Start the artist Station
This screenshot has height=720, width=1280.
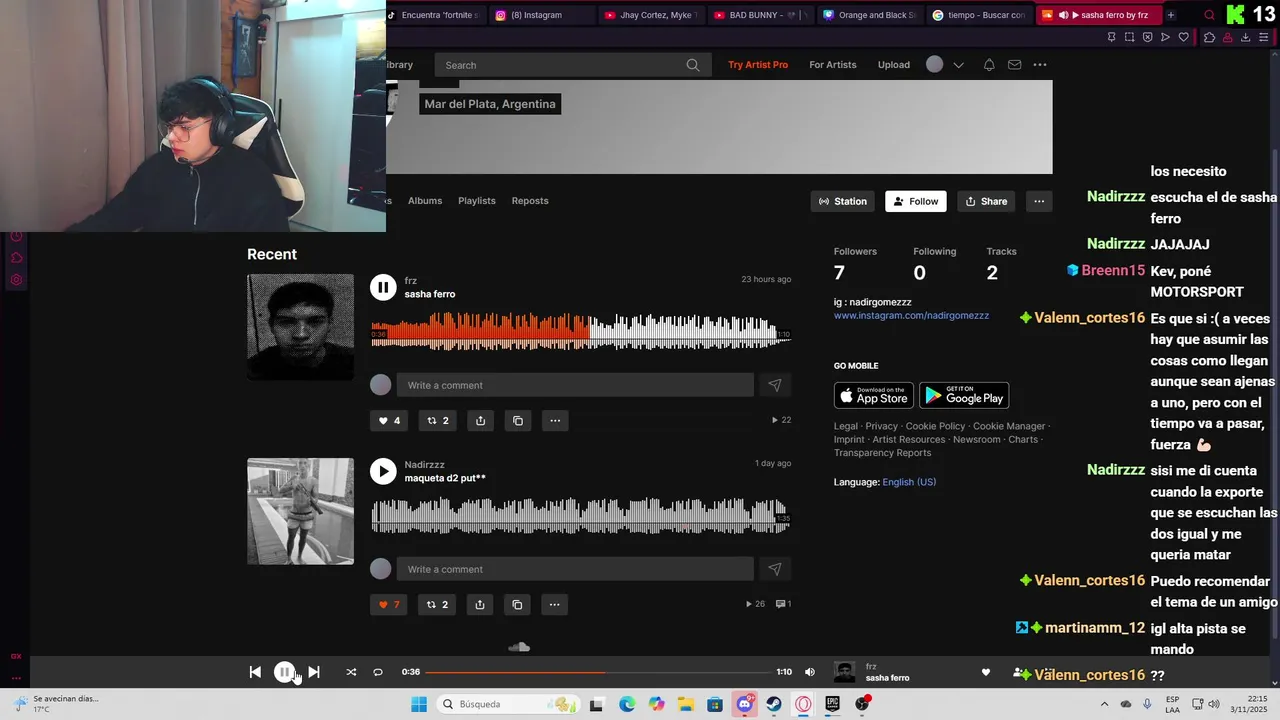coord(843,201)
